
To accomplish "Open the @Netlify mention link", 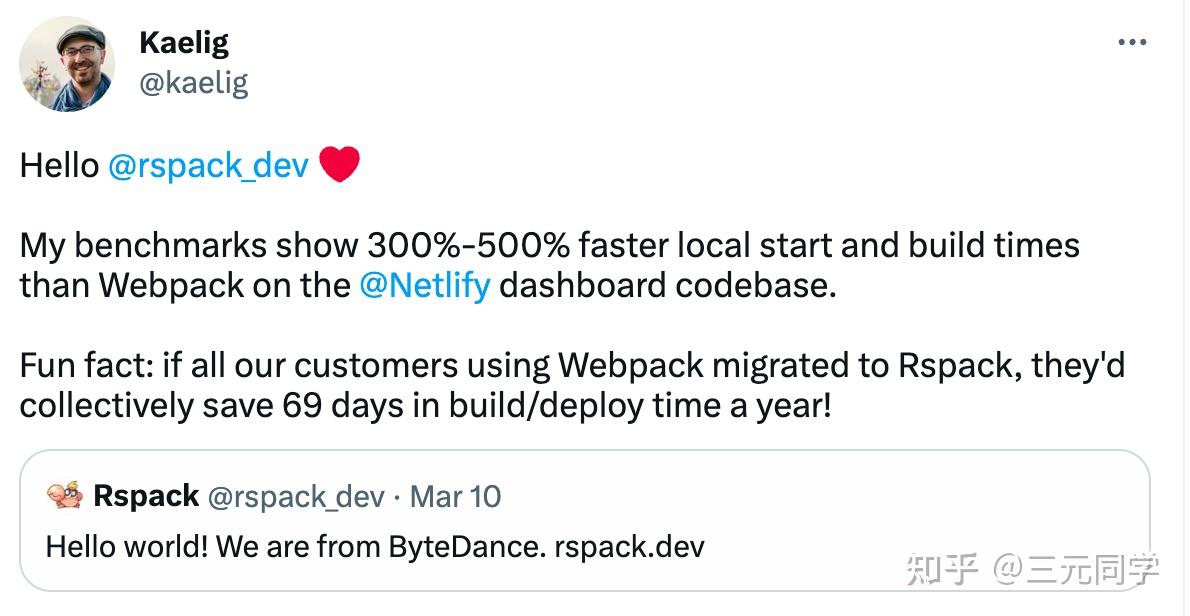I will point(427,287).
